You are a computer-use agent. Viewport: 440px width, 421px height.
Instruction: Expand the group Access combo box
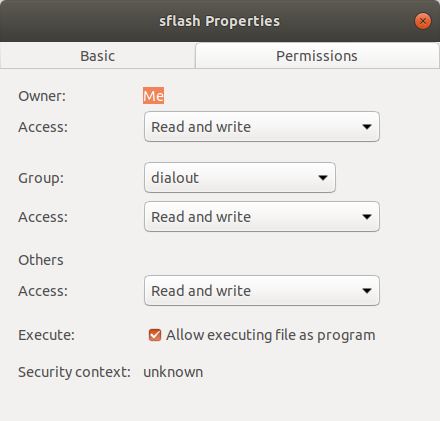click(x=262, y=217)
